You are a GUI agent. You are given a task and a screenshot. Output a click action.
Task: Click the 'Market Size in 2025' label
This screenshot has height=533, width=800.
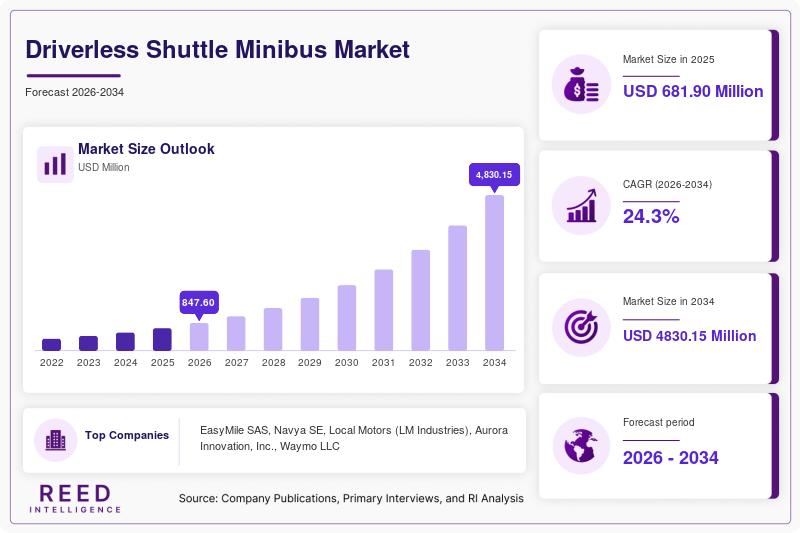pos(668,60)
